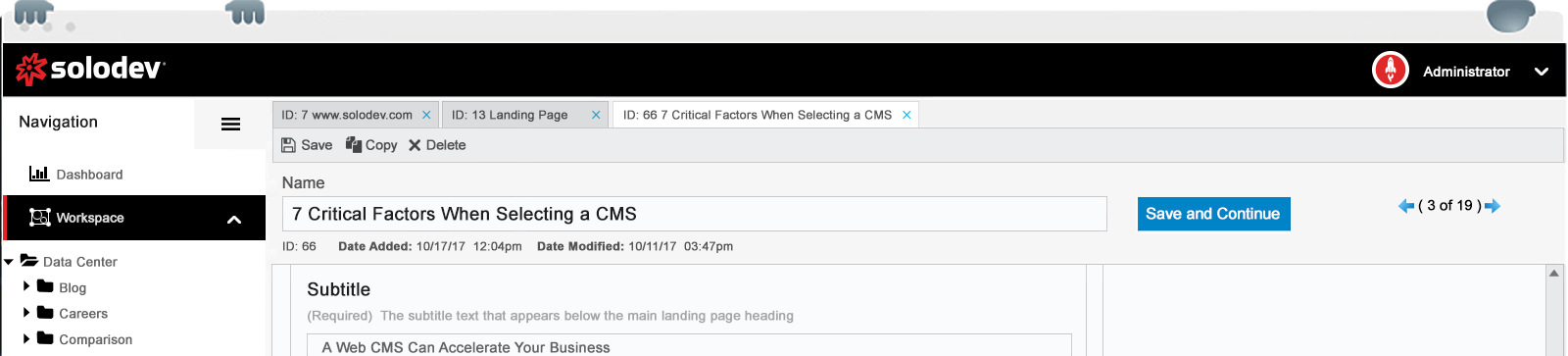Click the Delete X icon

click(x=415, y=145)
